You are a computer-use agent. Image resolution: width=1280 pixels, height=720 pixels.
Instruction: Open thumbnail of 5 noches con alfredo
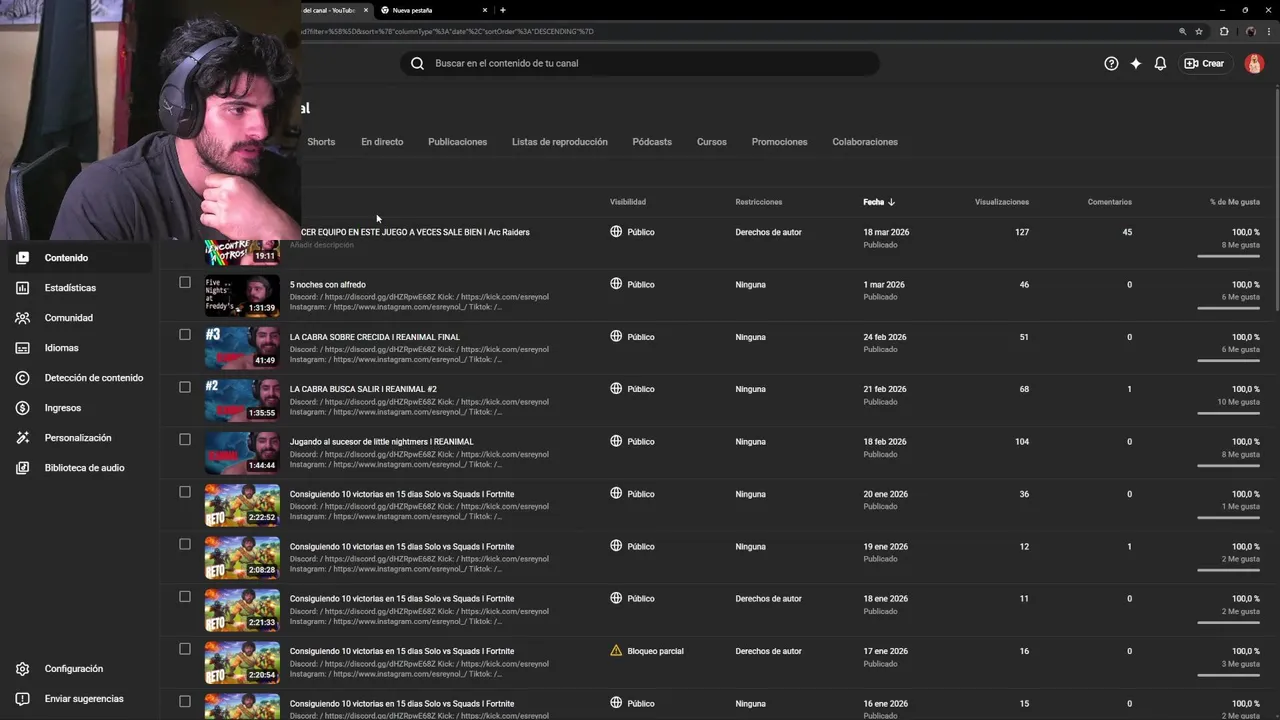coord(242,295)
